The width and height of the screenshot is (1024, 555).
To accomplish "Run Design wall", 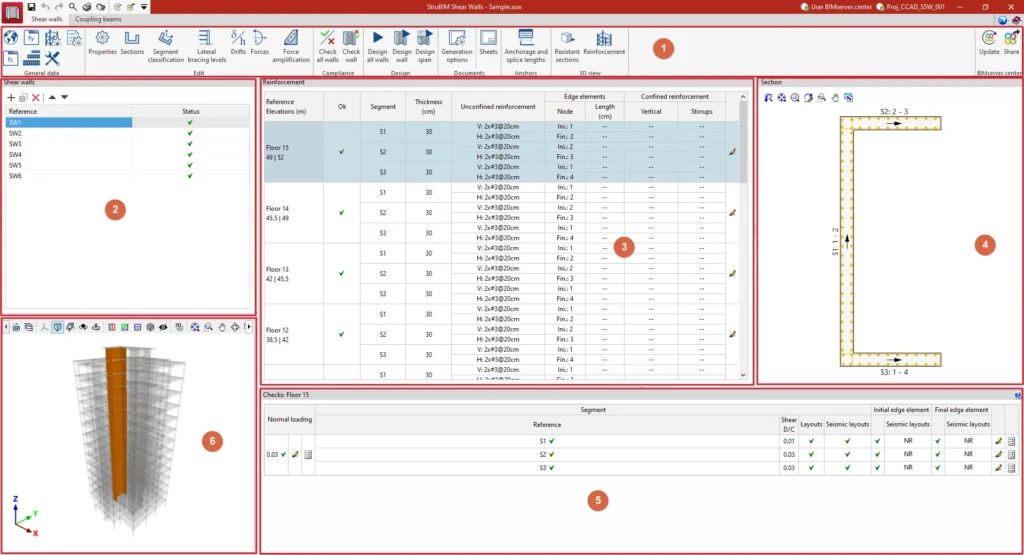I will pyautogui.click(x=402, y=46).
